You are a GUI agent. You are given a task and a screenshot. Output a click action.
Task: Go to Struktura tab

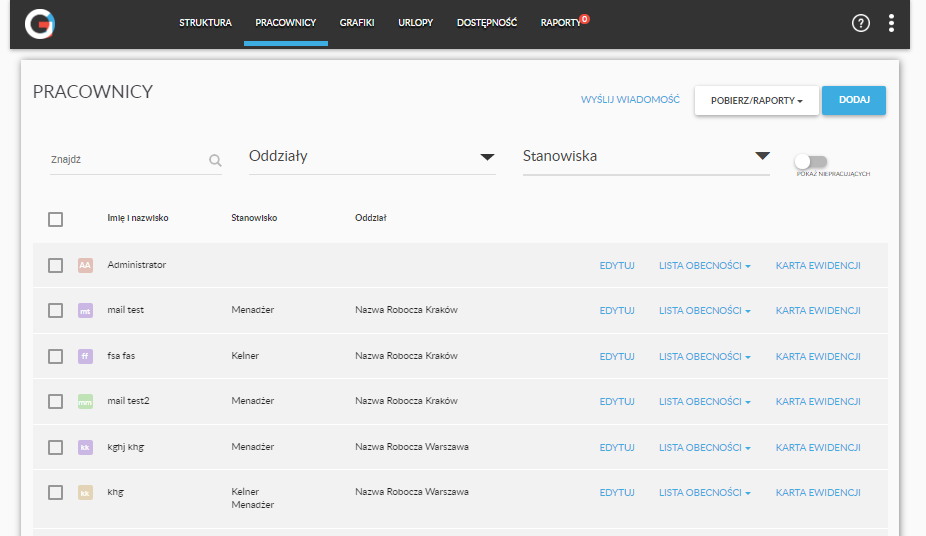click(x=205, y=23)
